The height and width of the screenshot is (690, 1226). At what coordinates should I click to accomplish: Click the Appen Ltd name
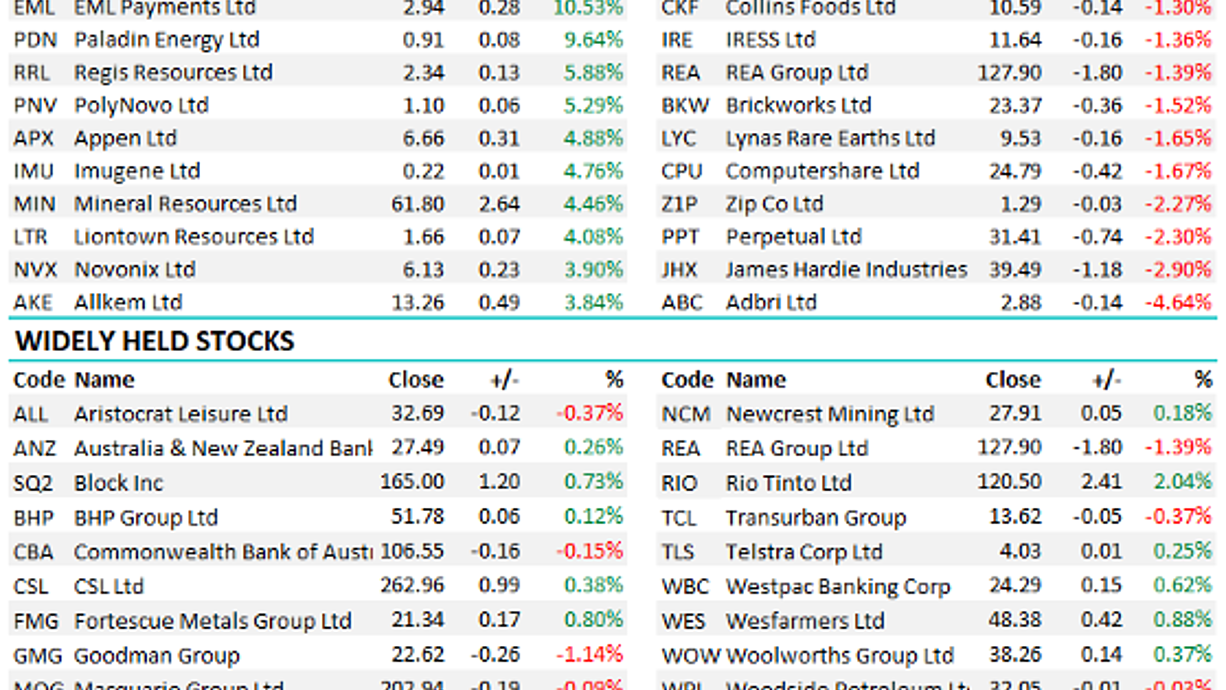click(x=125, y=139)
